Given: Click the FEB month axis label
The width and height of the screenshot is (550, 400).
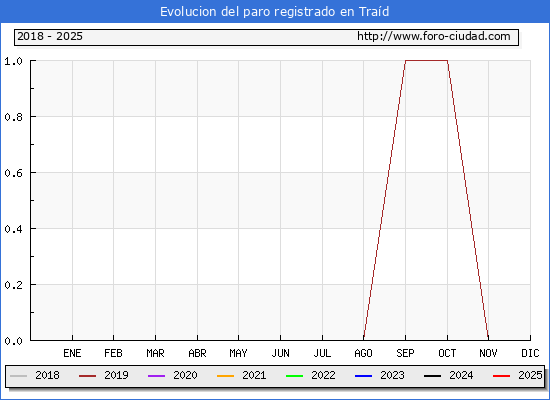Looking at the screenshot, I should pyautogui.click(x=113, y=353).
